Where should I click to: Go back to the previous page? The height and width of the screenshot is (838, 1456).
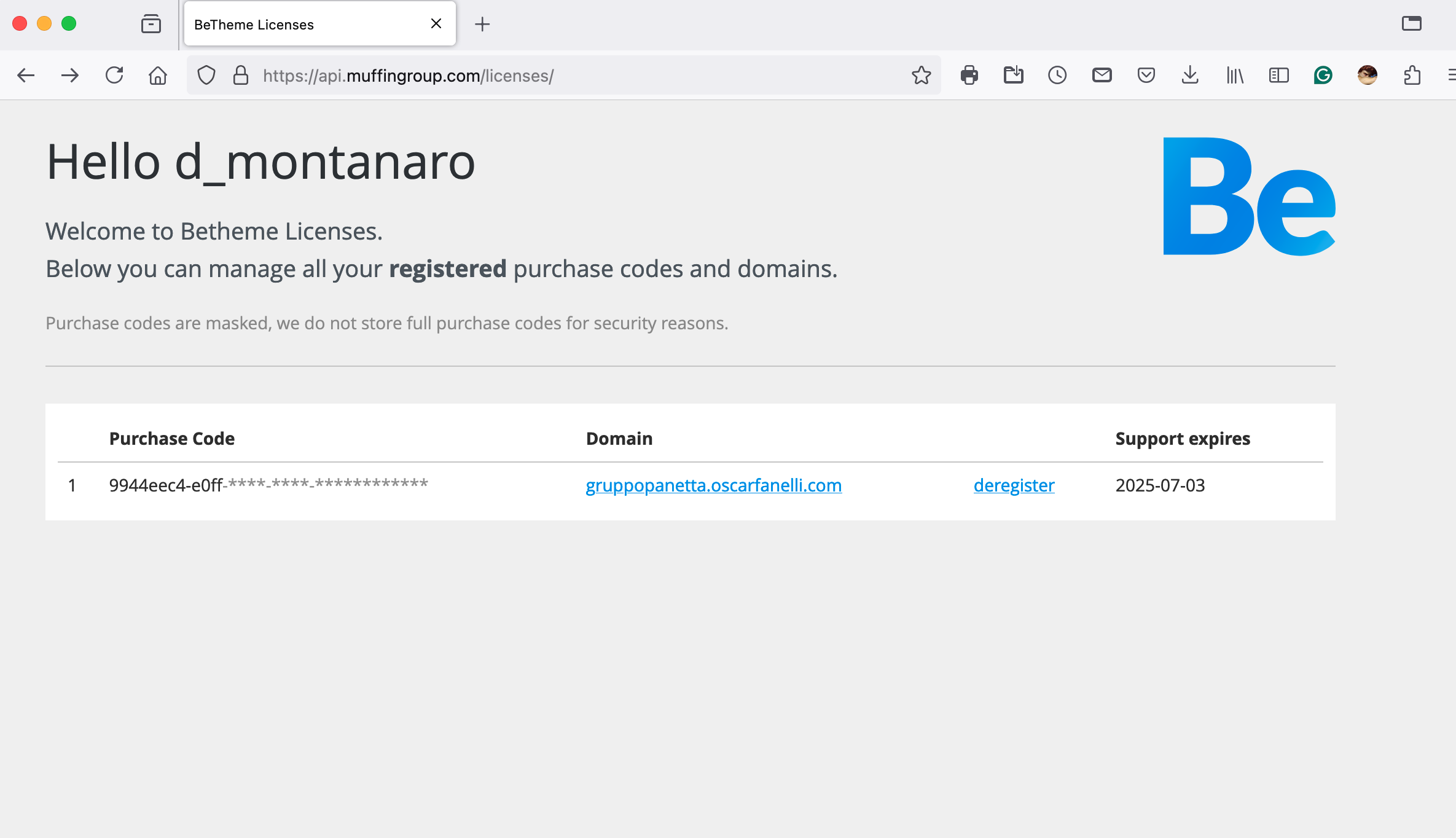[26, 76]
